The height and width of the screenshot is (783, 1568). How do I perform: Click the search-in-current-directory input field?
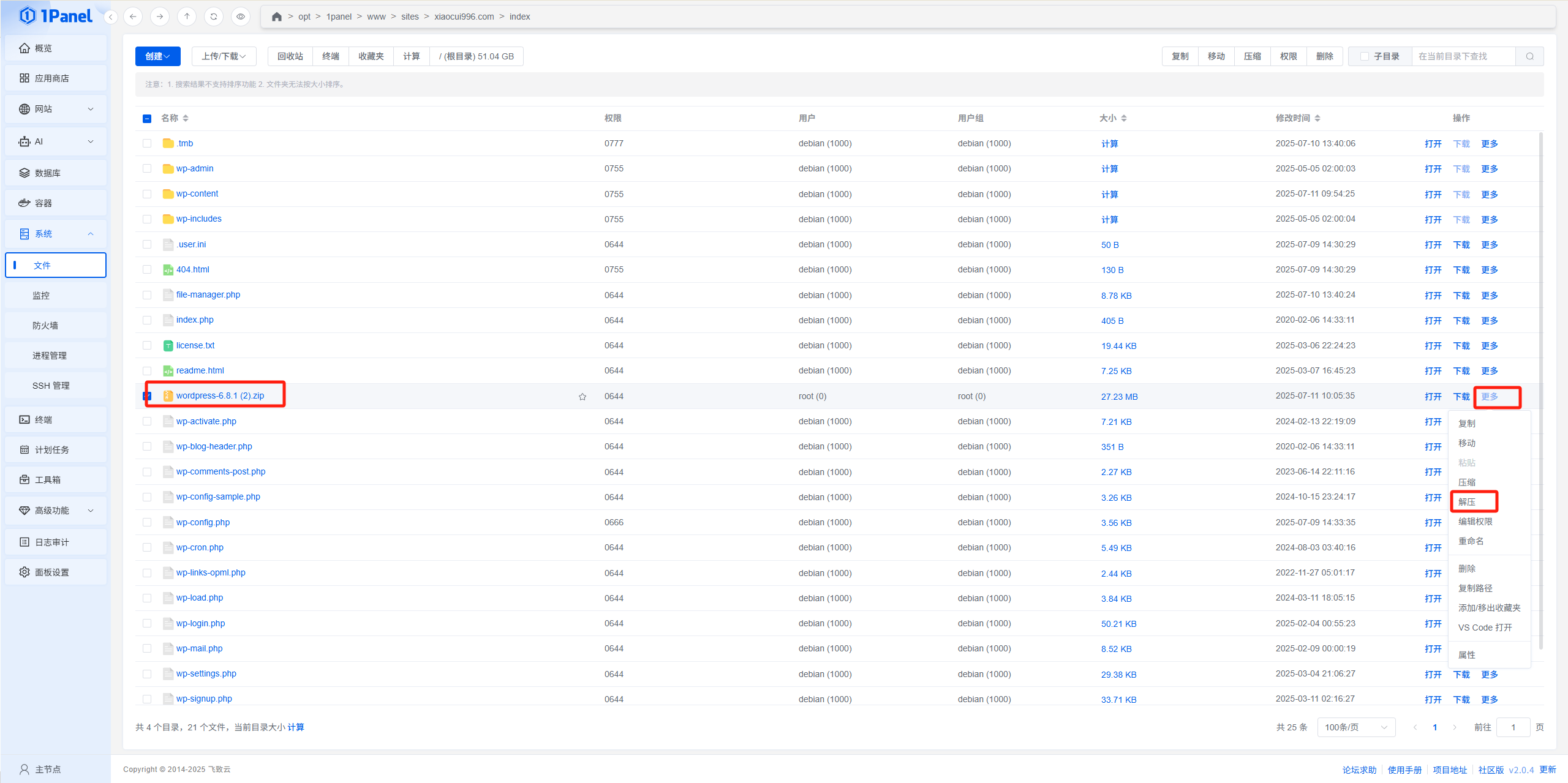1463,56
